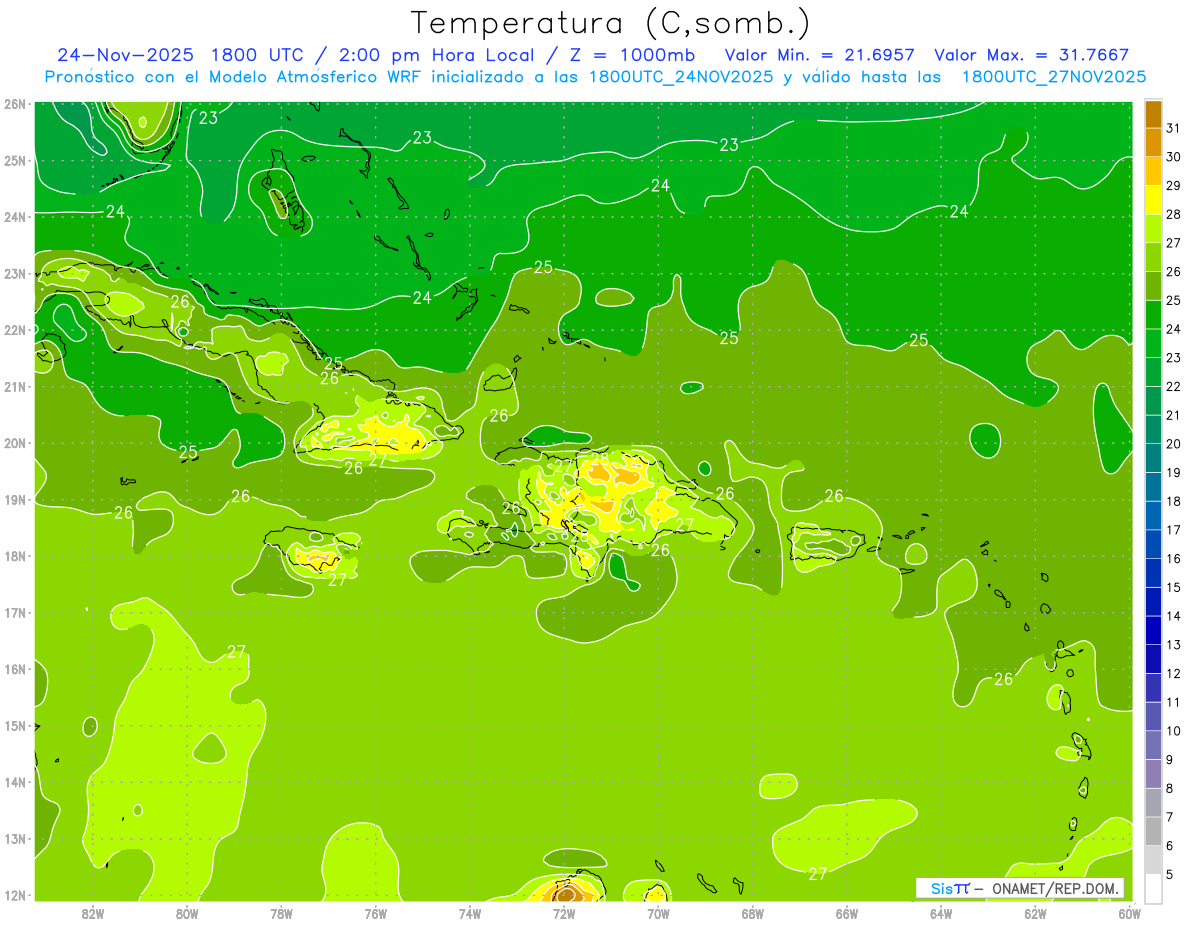The image size is (1200, 927).
Task: Click the colorbar label '22'
Action: click(x=1173, y=387)
